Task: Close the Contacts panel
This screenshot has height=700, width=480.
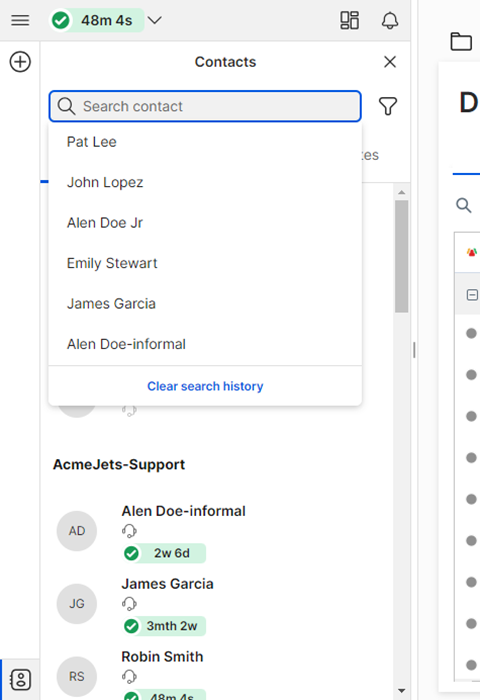Action: point(390,62)
